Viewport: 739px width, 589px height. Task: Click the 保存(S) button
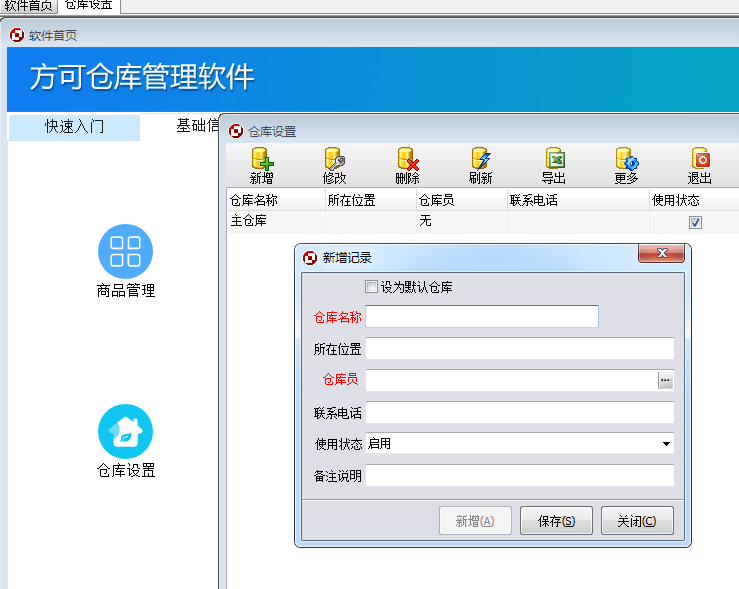pos(556,521)
